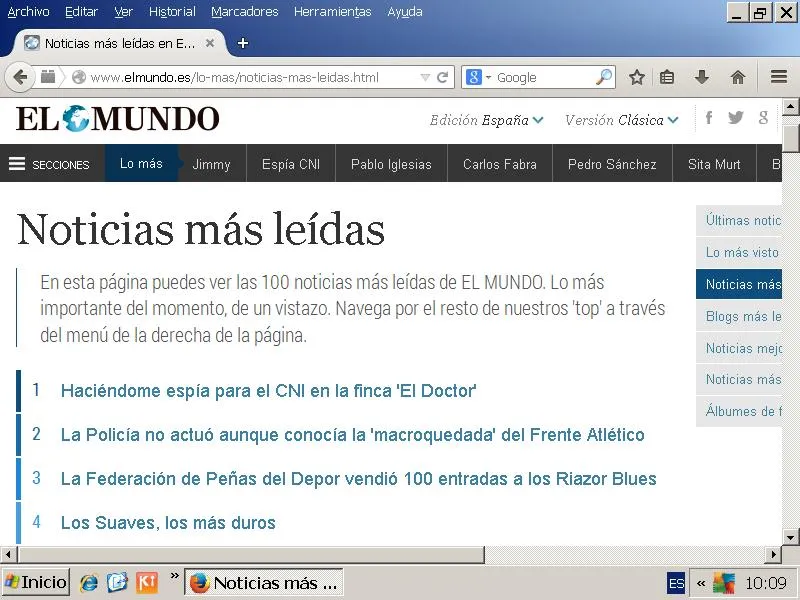This screenshot has height=600, width=800.
Task: Open the Secciones hamburger menu
Action: tap(49, 164)
